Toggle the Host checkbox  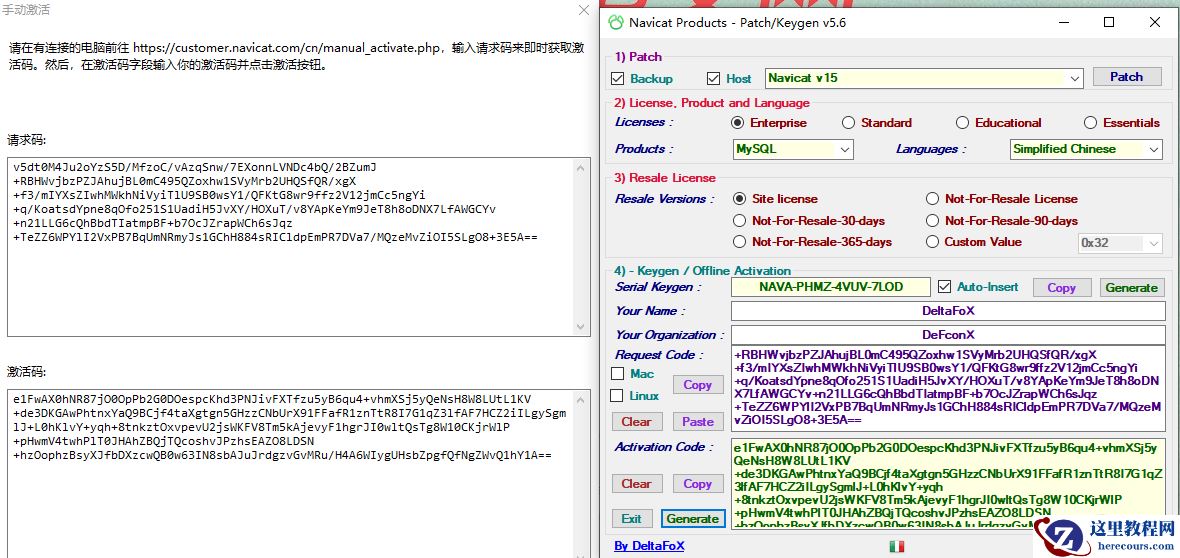point(713,78)
